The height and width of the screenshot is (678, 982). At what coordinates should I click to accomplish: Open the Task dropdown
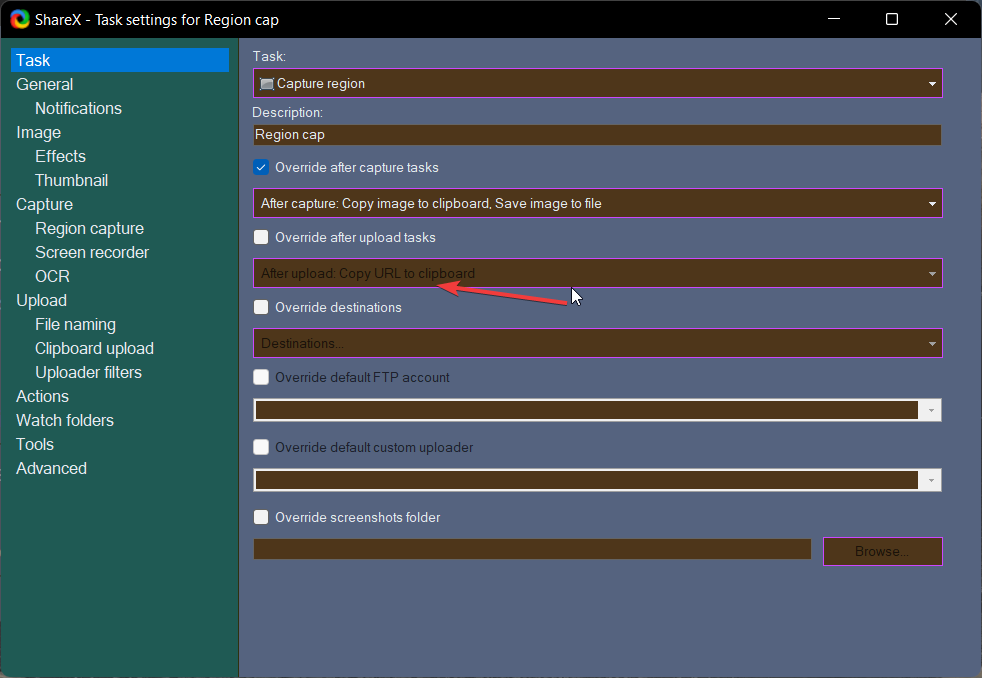pos(931,83)
